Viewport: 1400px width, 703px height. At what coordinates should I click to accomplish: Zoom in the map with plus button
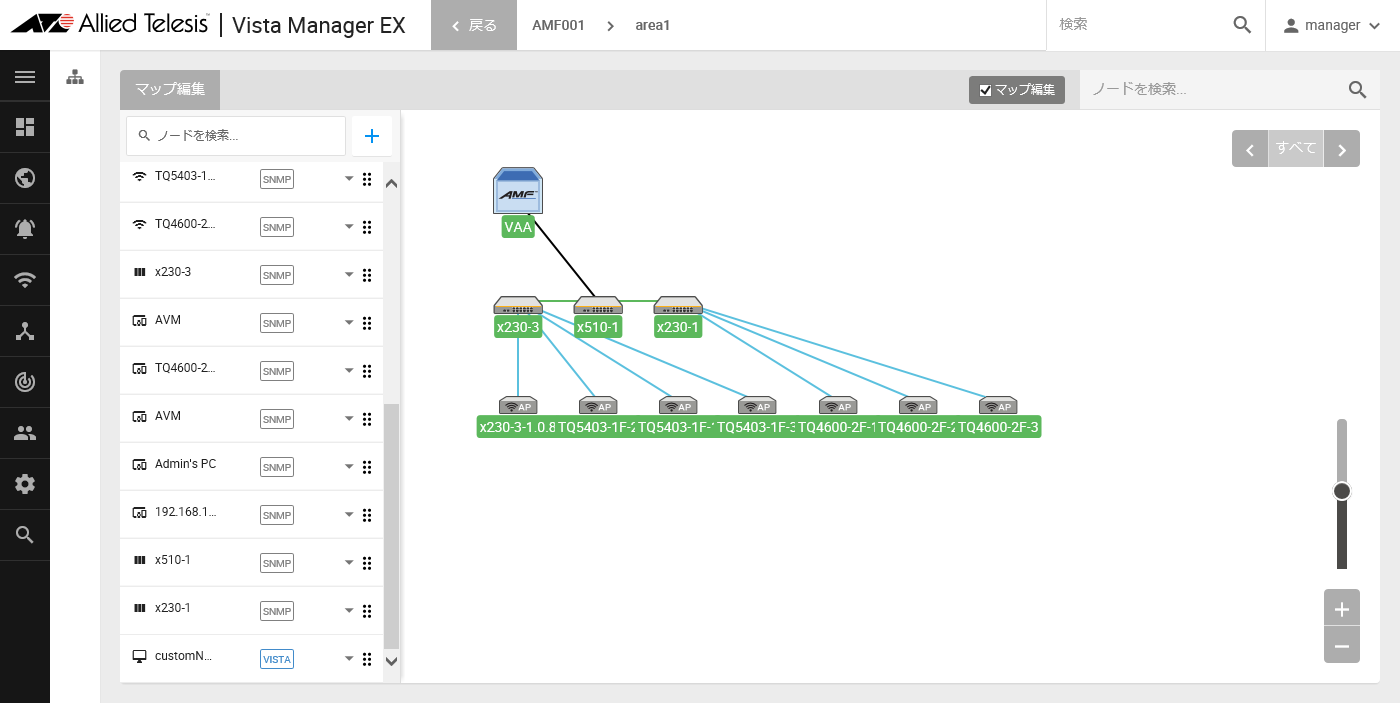coord(1342,609)
